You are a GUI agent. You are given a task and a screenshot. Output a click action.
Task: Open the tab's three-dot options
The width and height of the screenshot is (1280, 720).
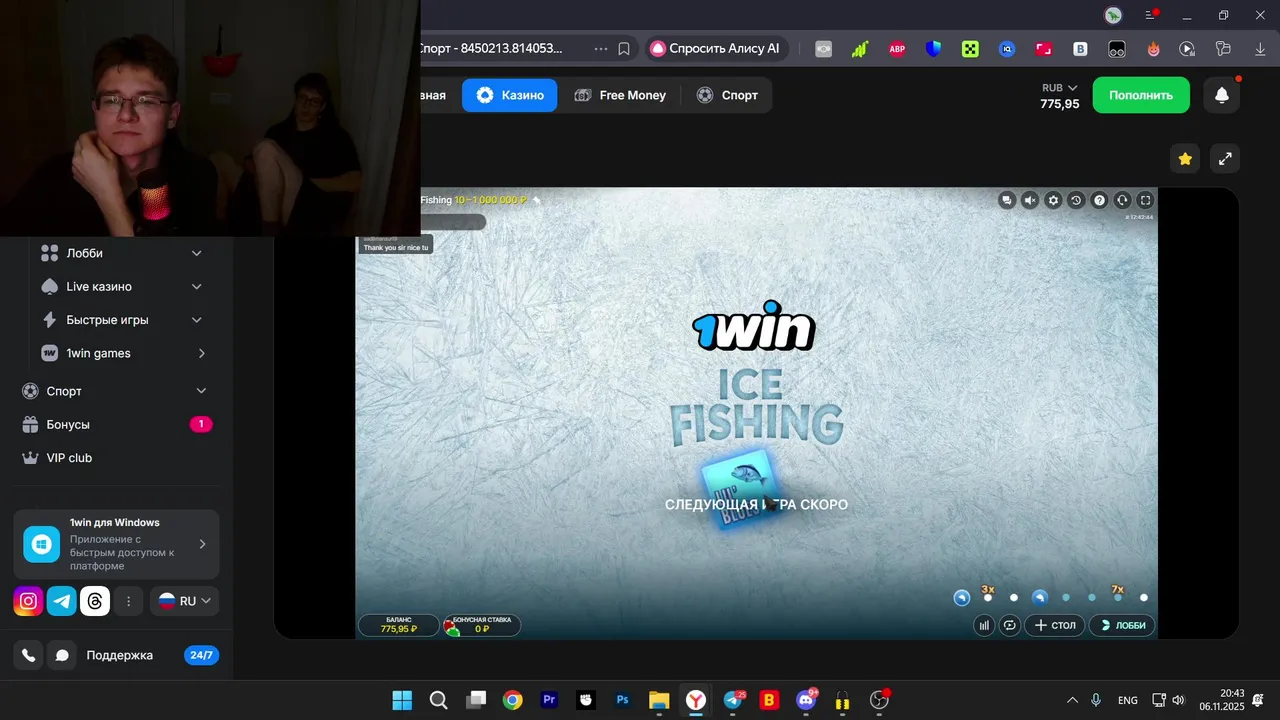point(601,48)
